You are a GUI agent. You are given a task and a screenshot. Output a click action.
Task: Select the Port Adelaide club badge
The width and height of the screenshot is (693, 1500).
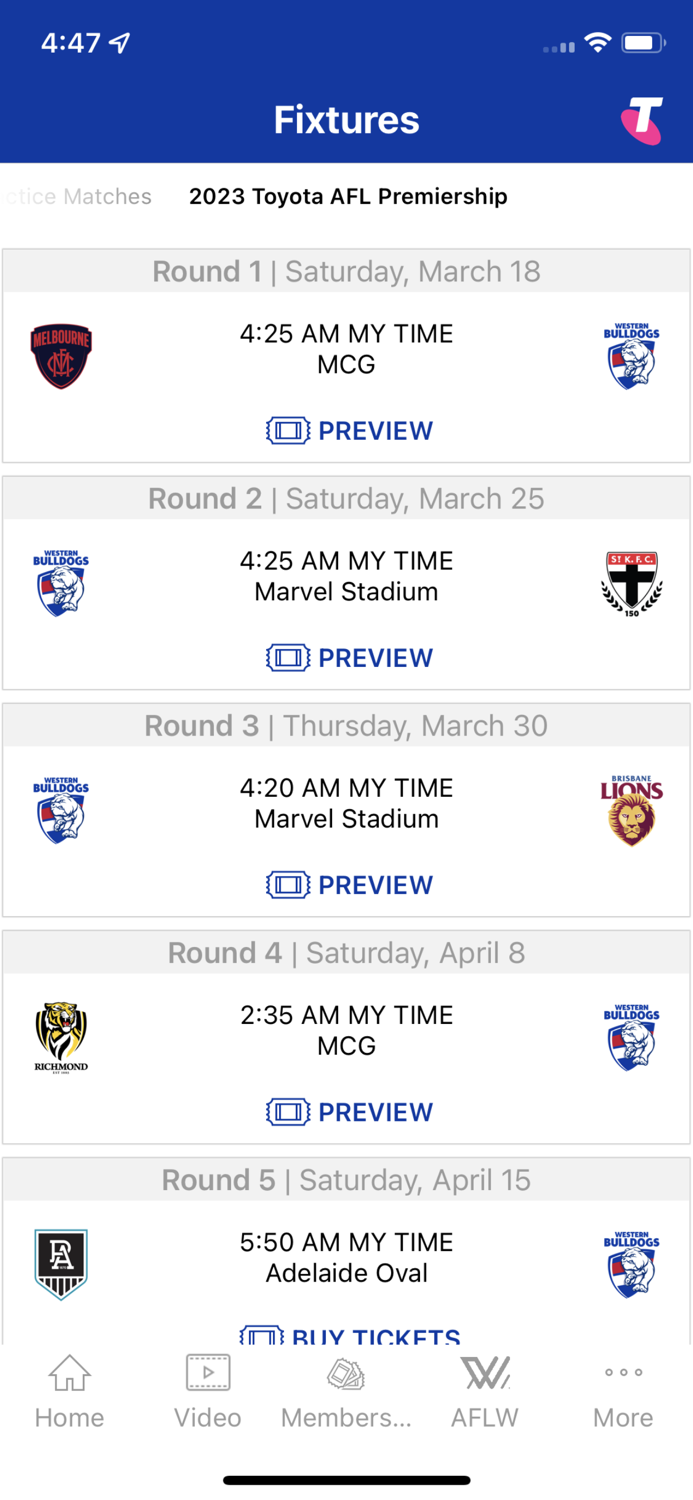tap(61, 1263)
